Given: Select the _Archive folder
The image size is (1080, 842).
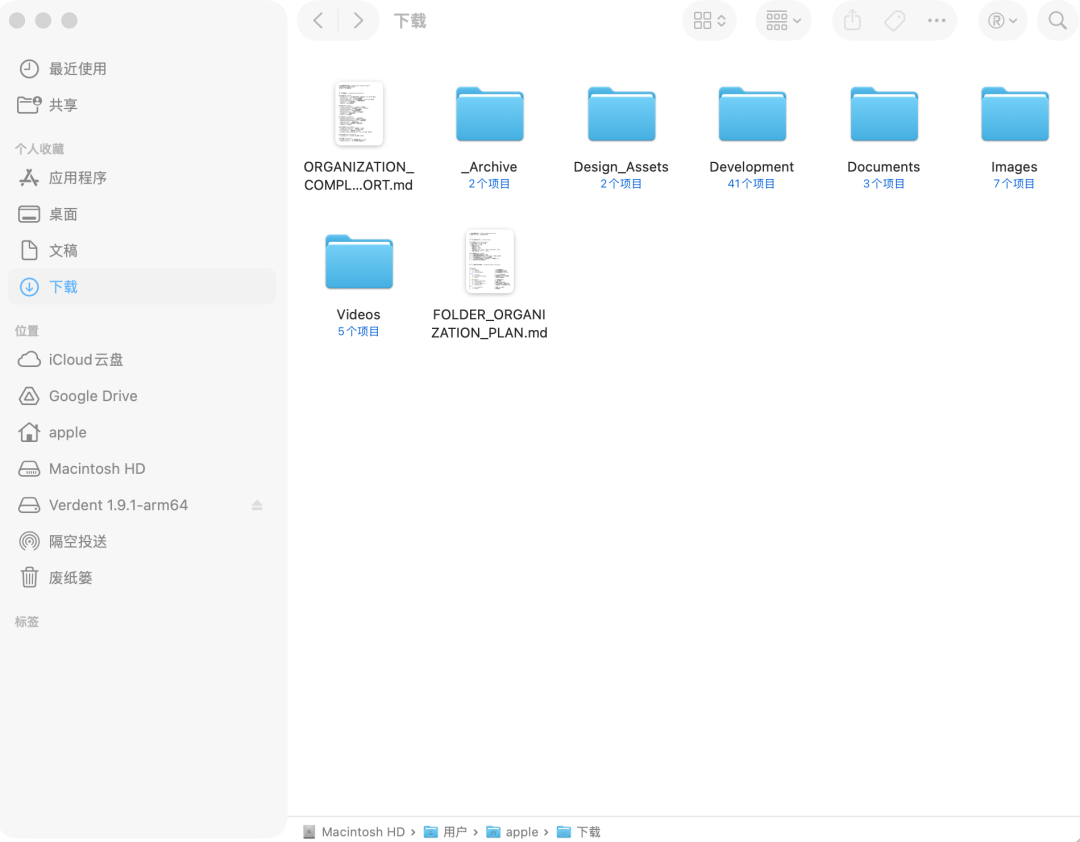Looking at the screenshot, I should pyautogui.click(x=489, y=115).
